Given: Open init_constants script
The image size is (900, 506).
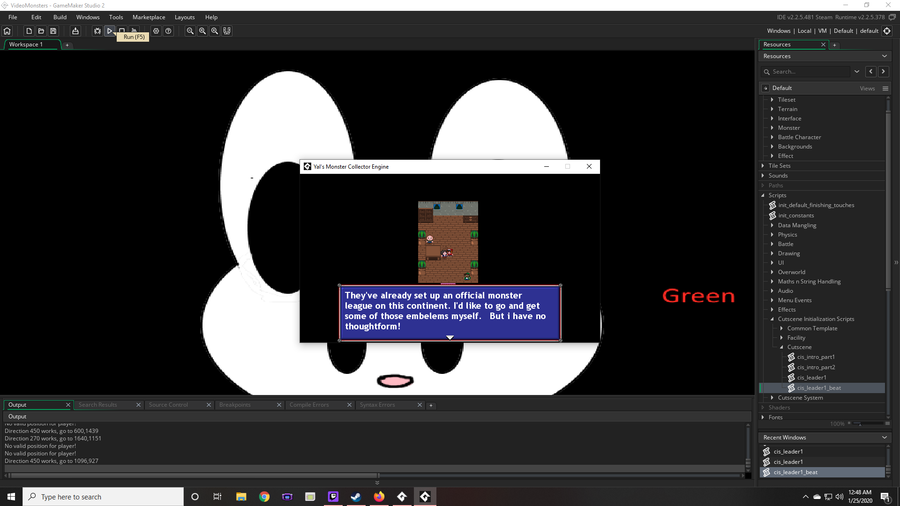Looking at the screenshot, I should pyautogui.click(x=796, y=215).
